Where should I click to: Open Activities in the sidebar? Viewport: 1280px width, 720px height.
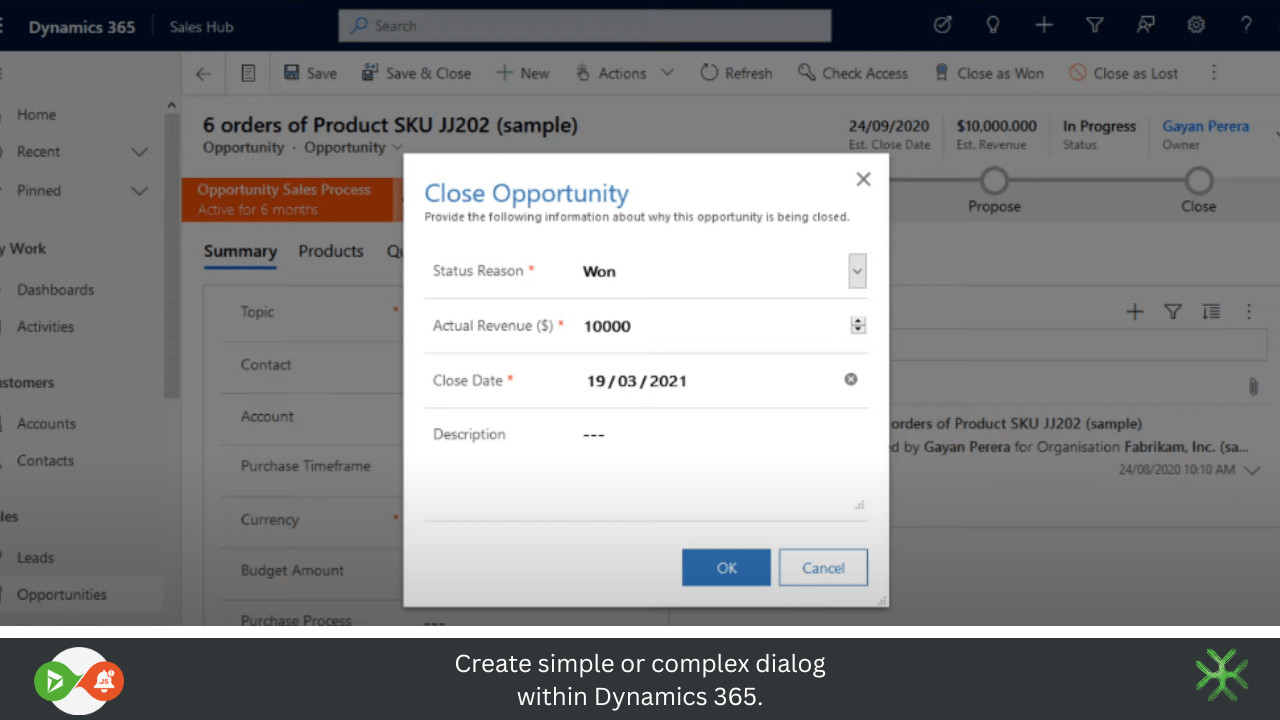(45, 327)
